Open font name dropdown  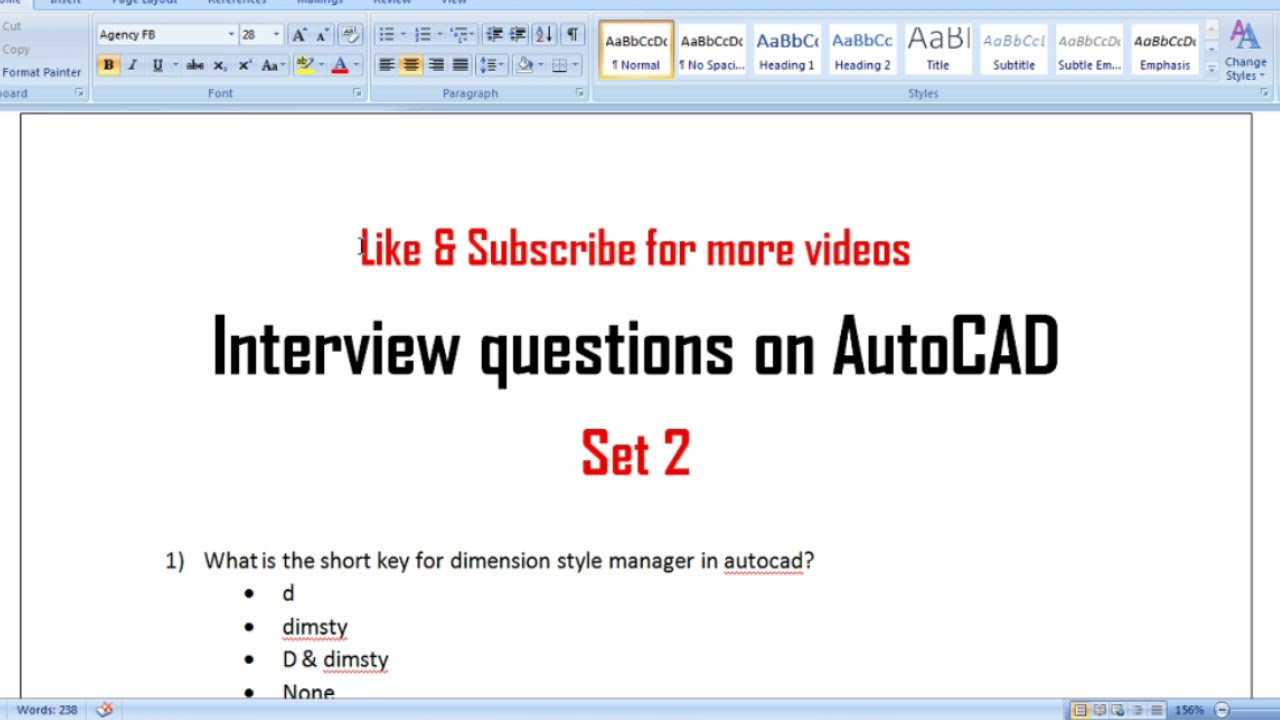[231, 35]
